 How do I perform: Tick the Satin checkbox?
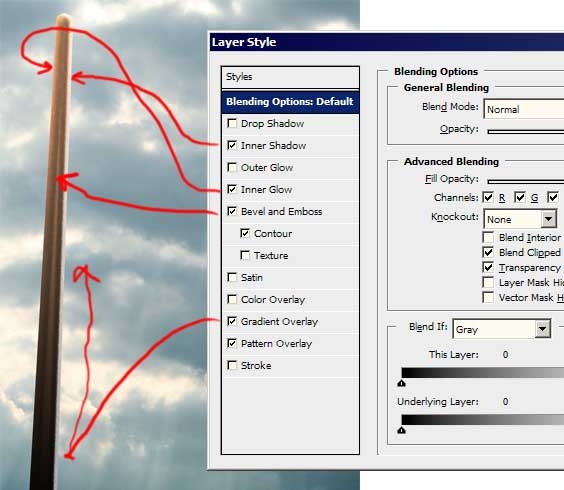(232, 278)
